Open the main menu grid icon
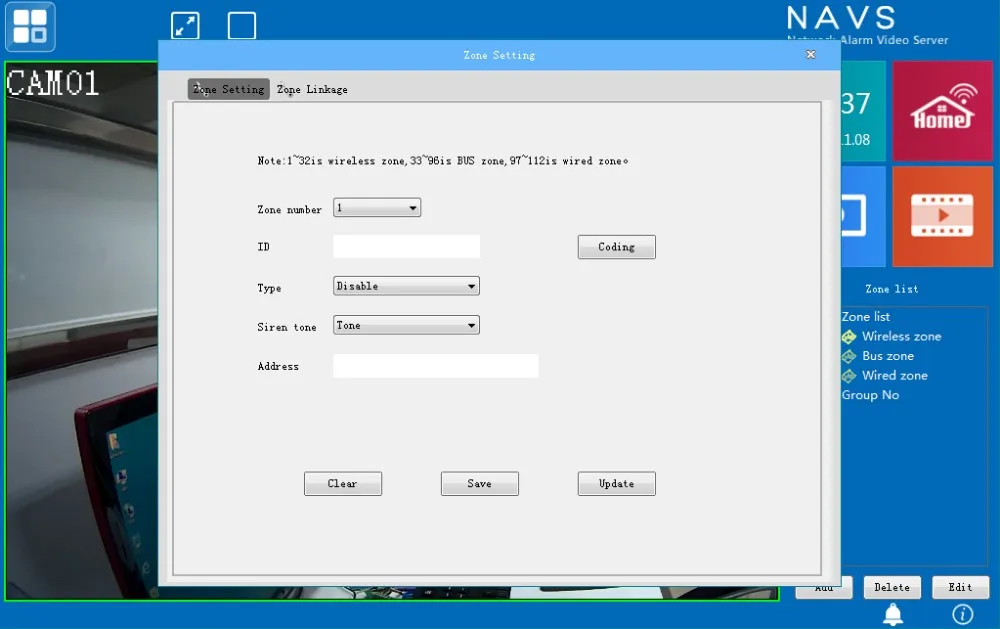The width and height of the screenshot is (1000, 629). pyautogui.click(x=30, y=27)
